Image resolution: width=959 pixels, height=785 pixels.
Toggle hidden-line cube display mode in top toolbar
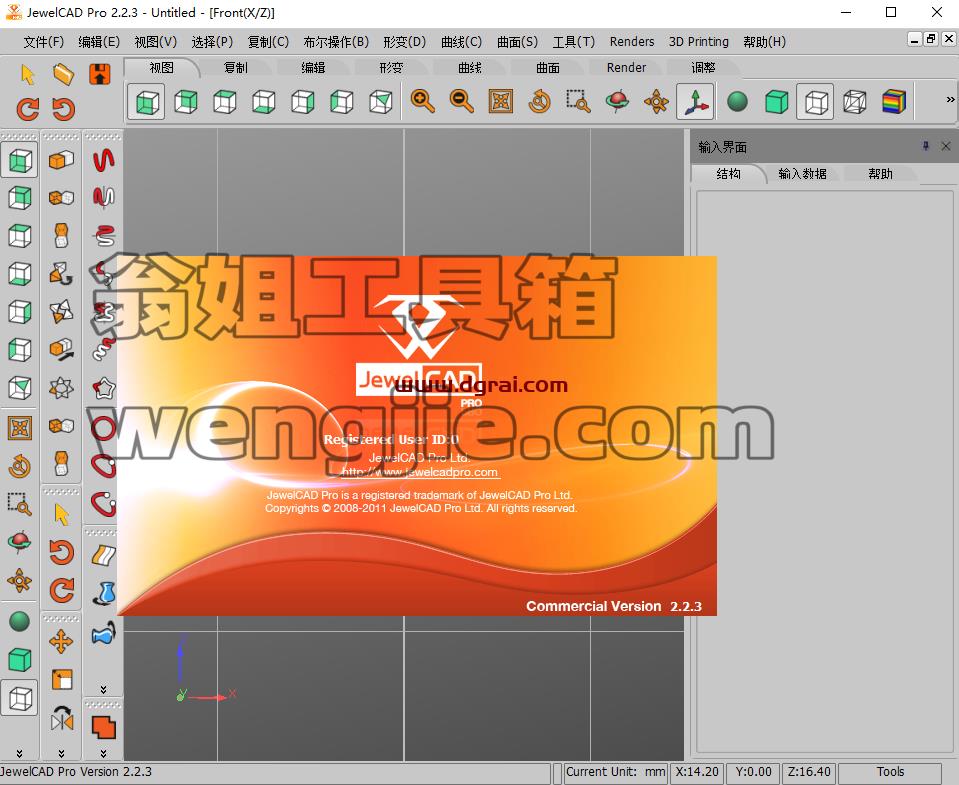815,101
